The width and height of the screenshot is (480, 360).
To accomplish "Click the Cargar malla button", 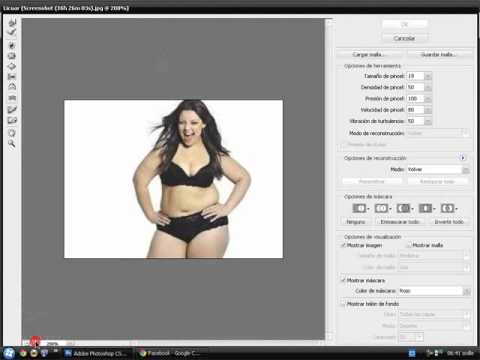I will pyautogui.click(x=369, y=54).
